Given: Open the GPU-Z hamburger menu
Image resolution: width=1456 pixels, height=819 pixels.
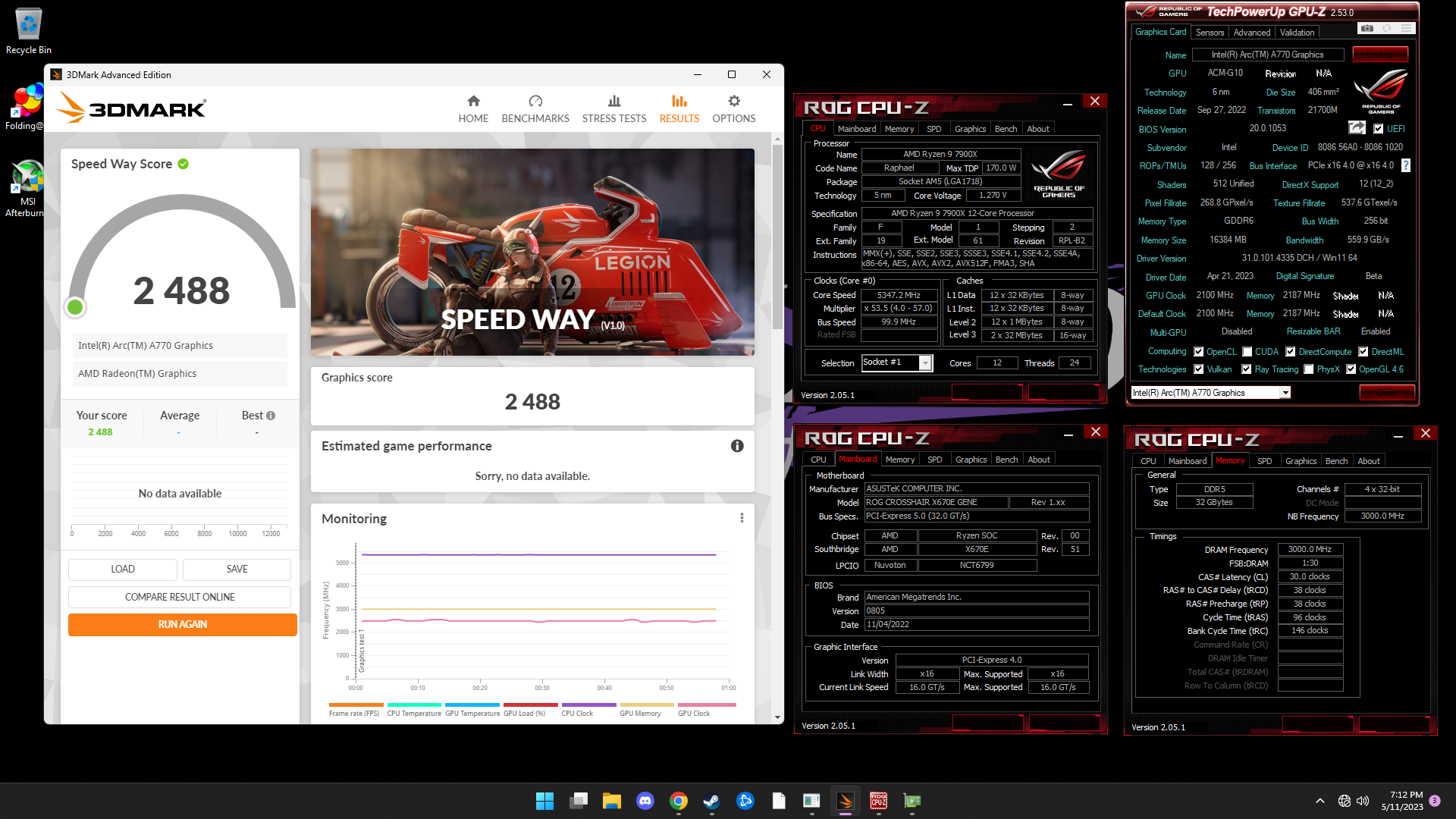Looking at the screenshot, I should click(x=1407, y=29).
